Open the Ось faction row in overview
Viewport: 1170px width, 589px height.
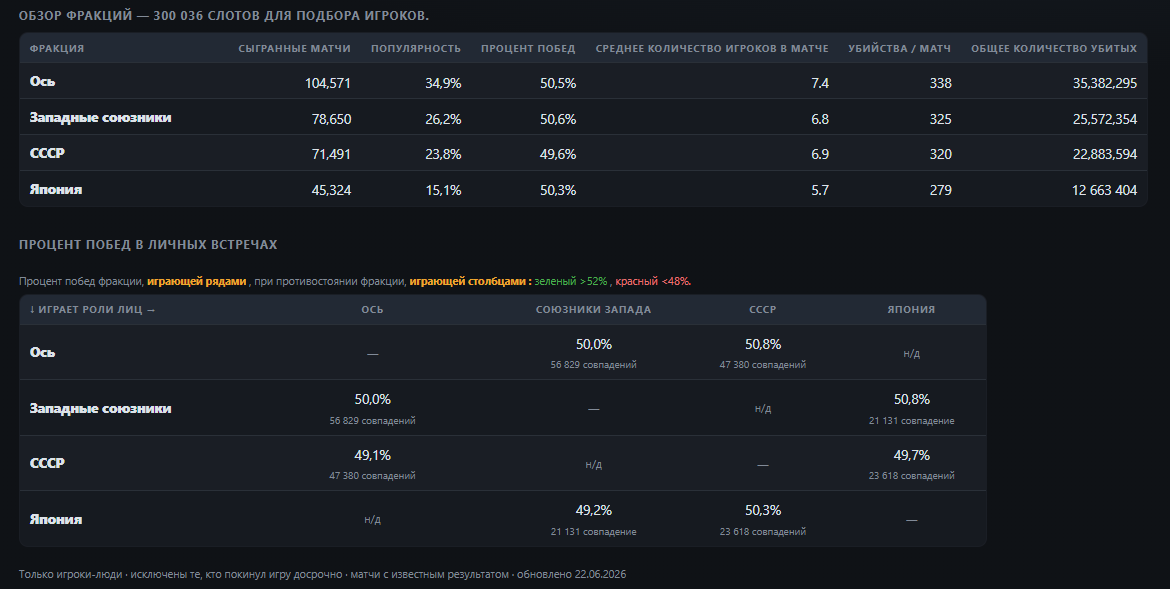(583, 81)
